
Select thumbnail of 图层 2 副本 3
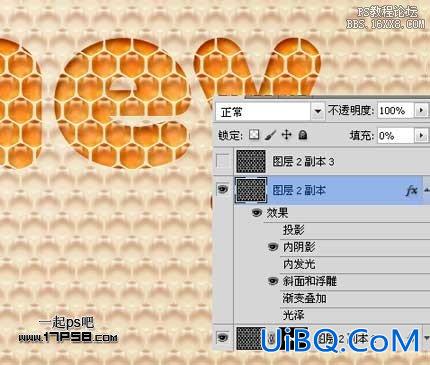pos(251,161)
